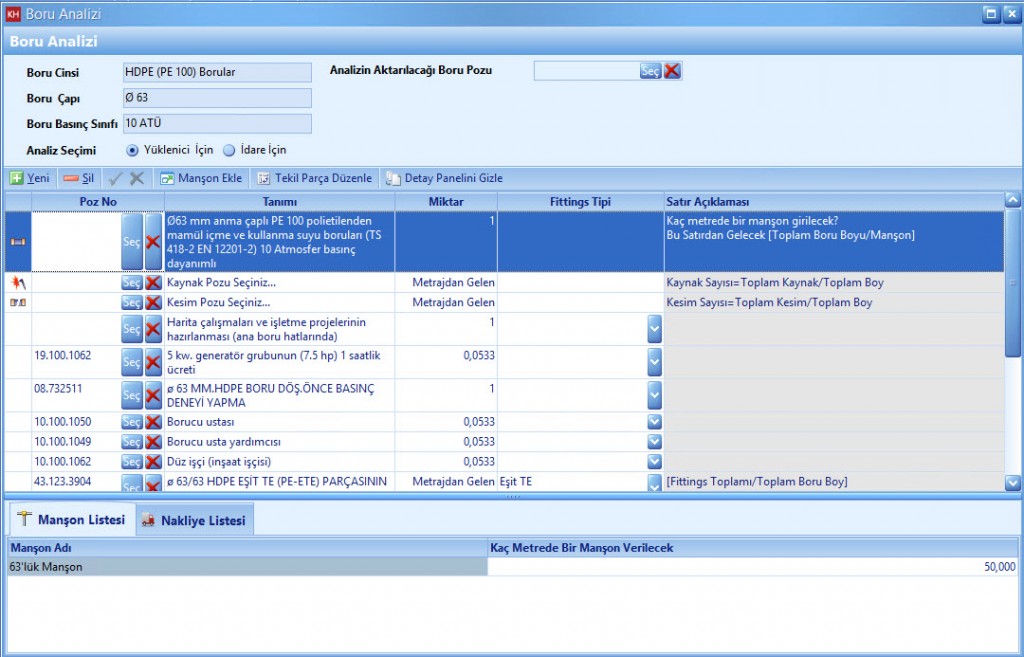This screenshot has height=657, width=1024.
Task: Clear the Analizin Aktarılacağı Boru Pozu field with red X
Action: click(x=672, y=71)
